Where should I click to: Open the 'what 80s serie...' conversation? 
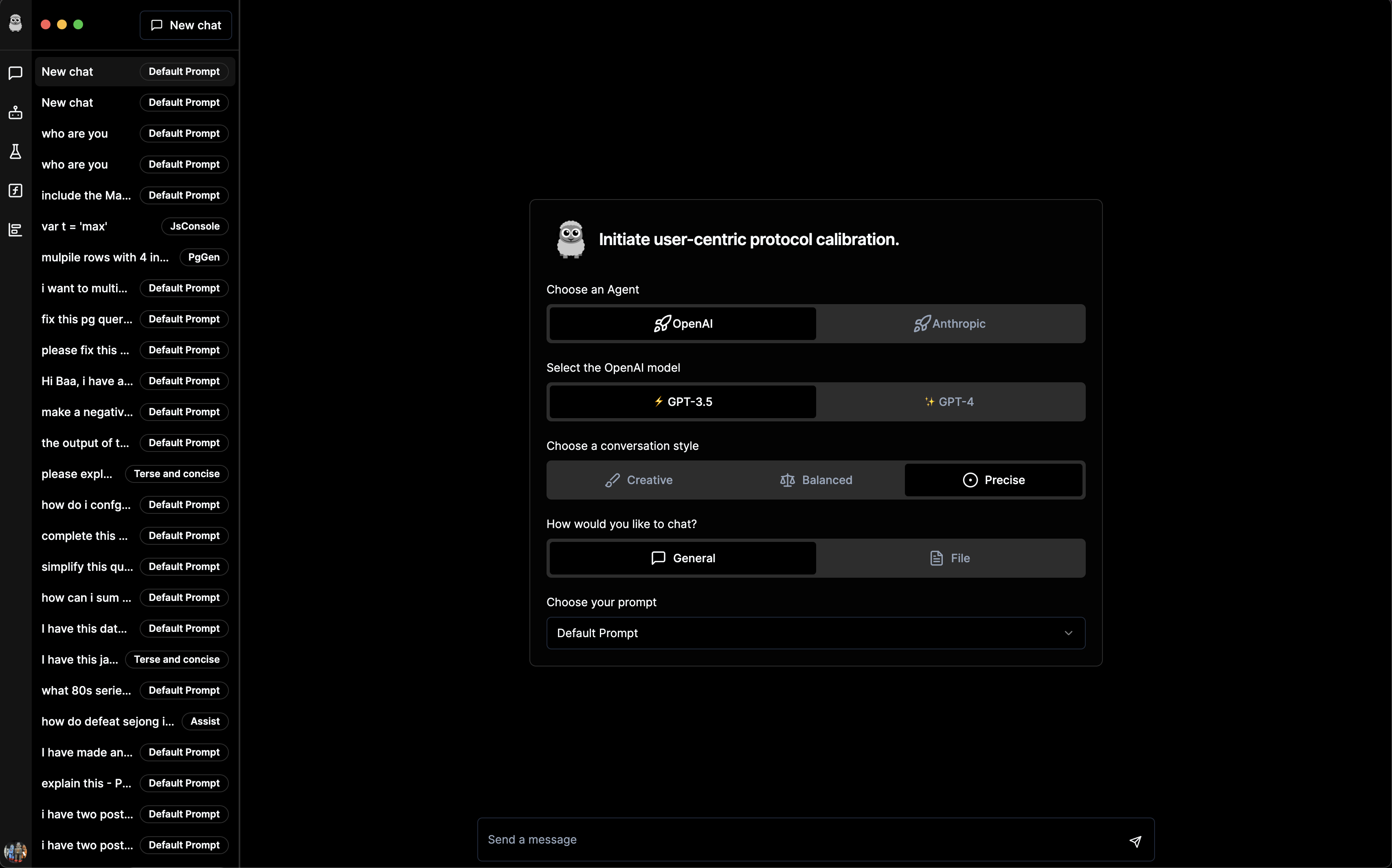pyautogui.click(x=135, y=691)
